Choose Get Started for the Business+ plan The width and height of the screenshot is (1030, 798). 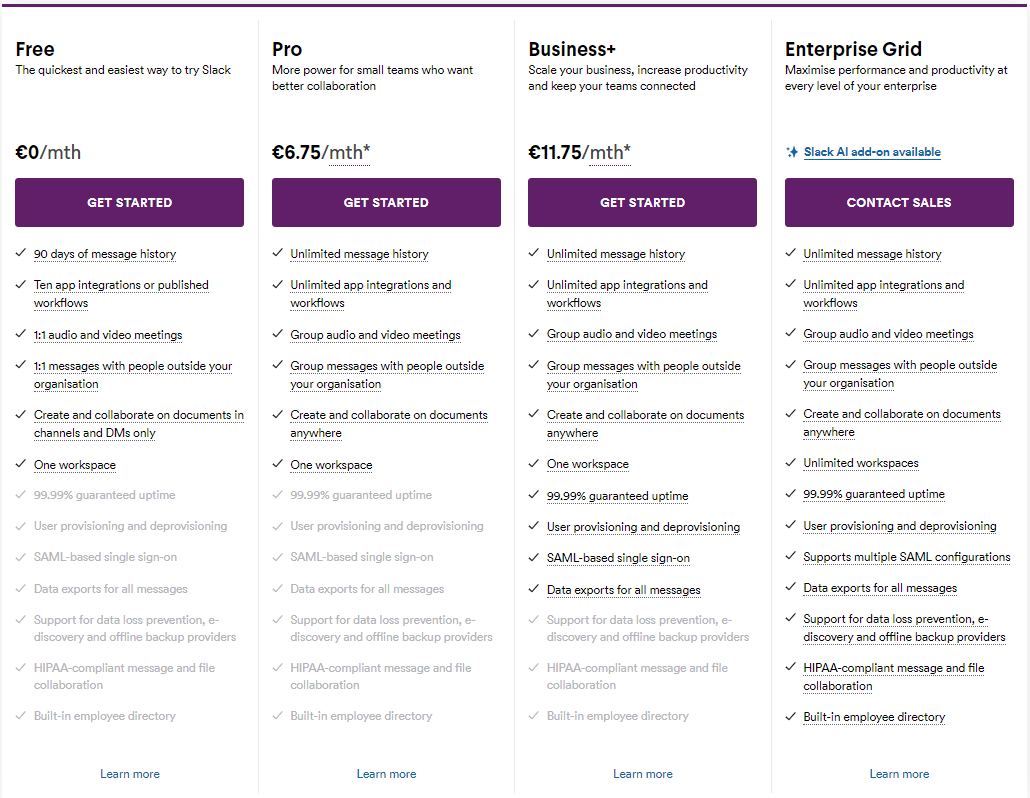[642, 202]
